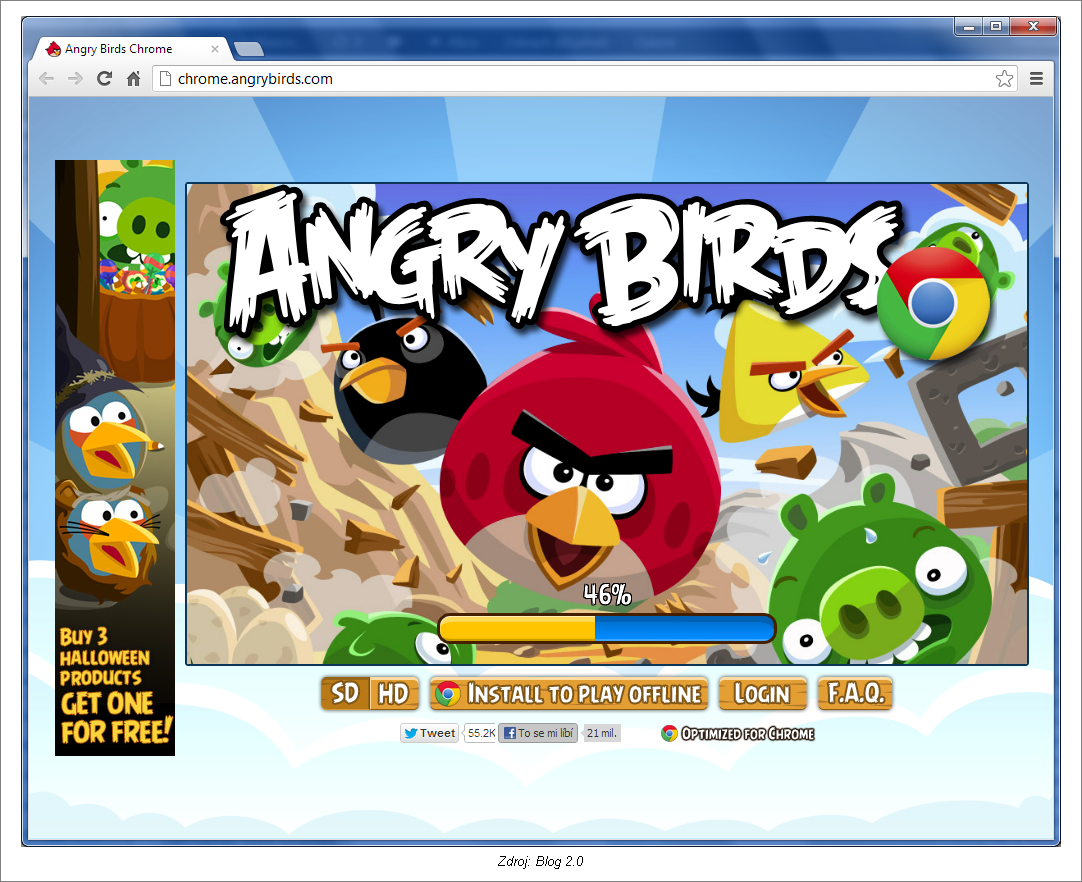Open the F.A.Q. page

(x=855, y=693)
